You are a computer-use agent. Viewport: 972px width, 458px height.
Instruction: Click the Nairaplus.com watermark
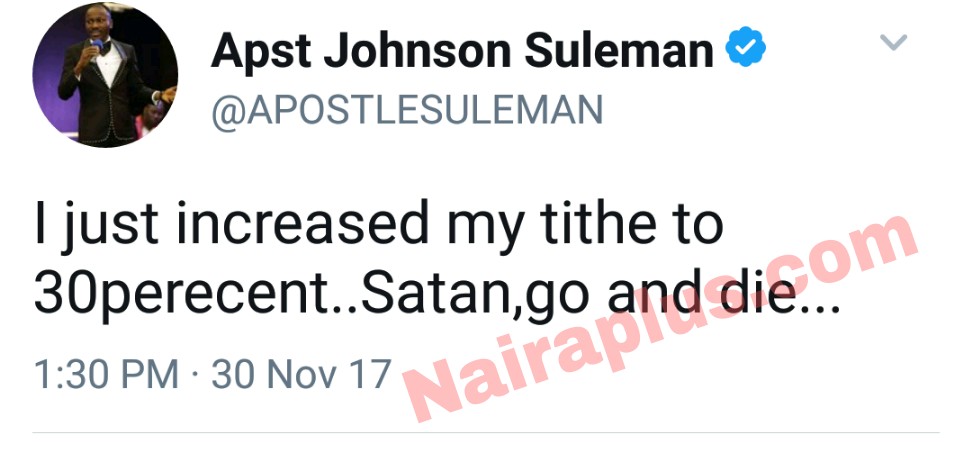(x=658, y=319)
